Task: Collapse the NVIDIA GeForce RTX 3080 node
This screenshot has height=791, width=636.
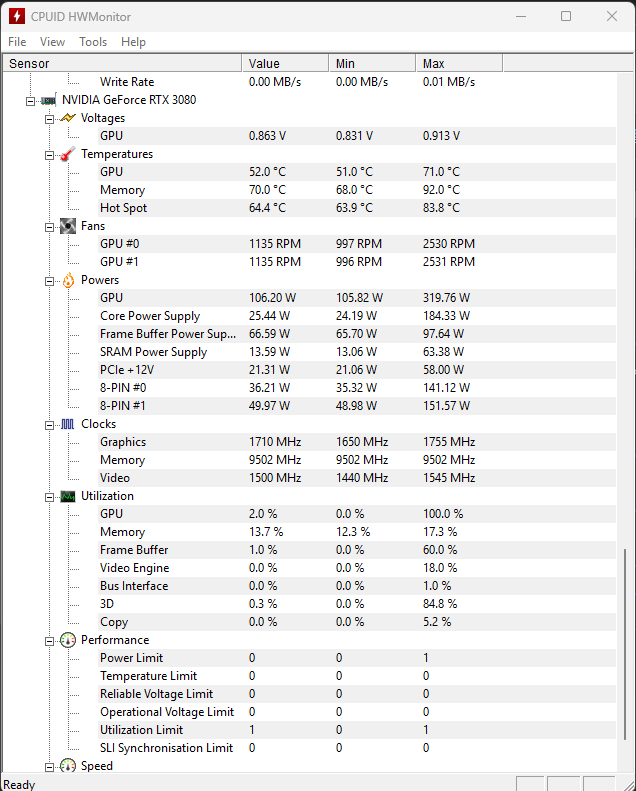Action: pos(30,101)
